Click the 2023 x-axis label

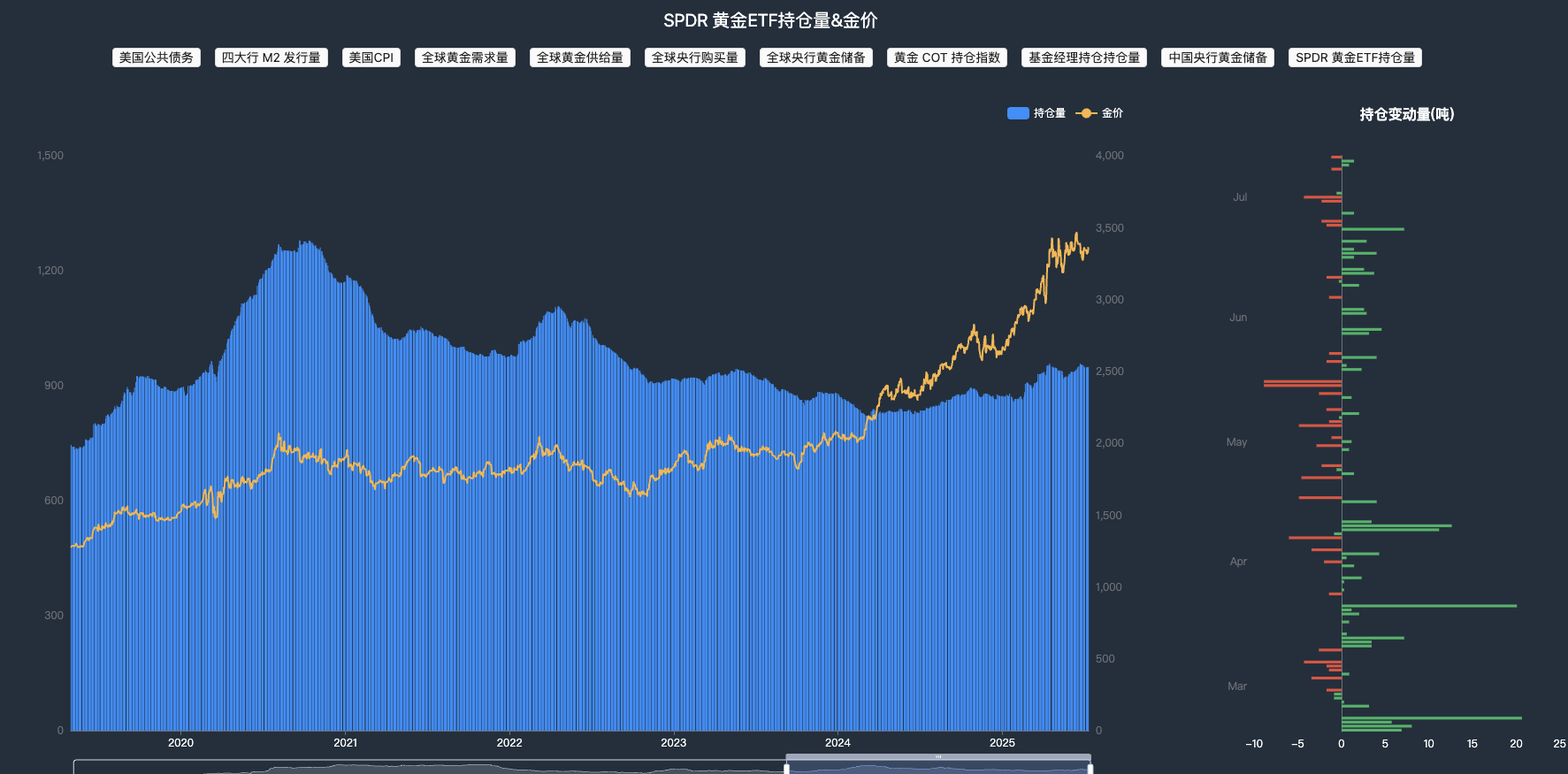(x=674, y=743)
